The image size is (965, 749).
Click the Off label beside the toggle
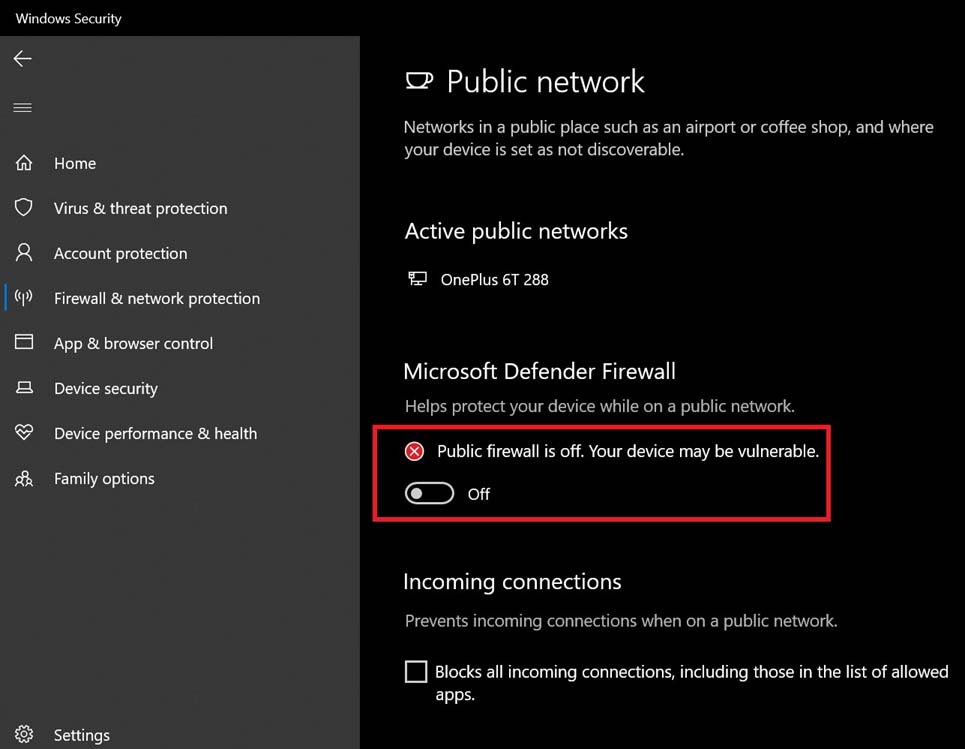click(x=479, y=494)
